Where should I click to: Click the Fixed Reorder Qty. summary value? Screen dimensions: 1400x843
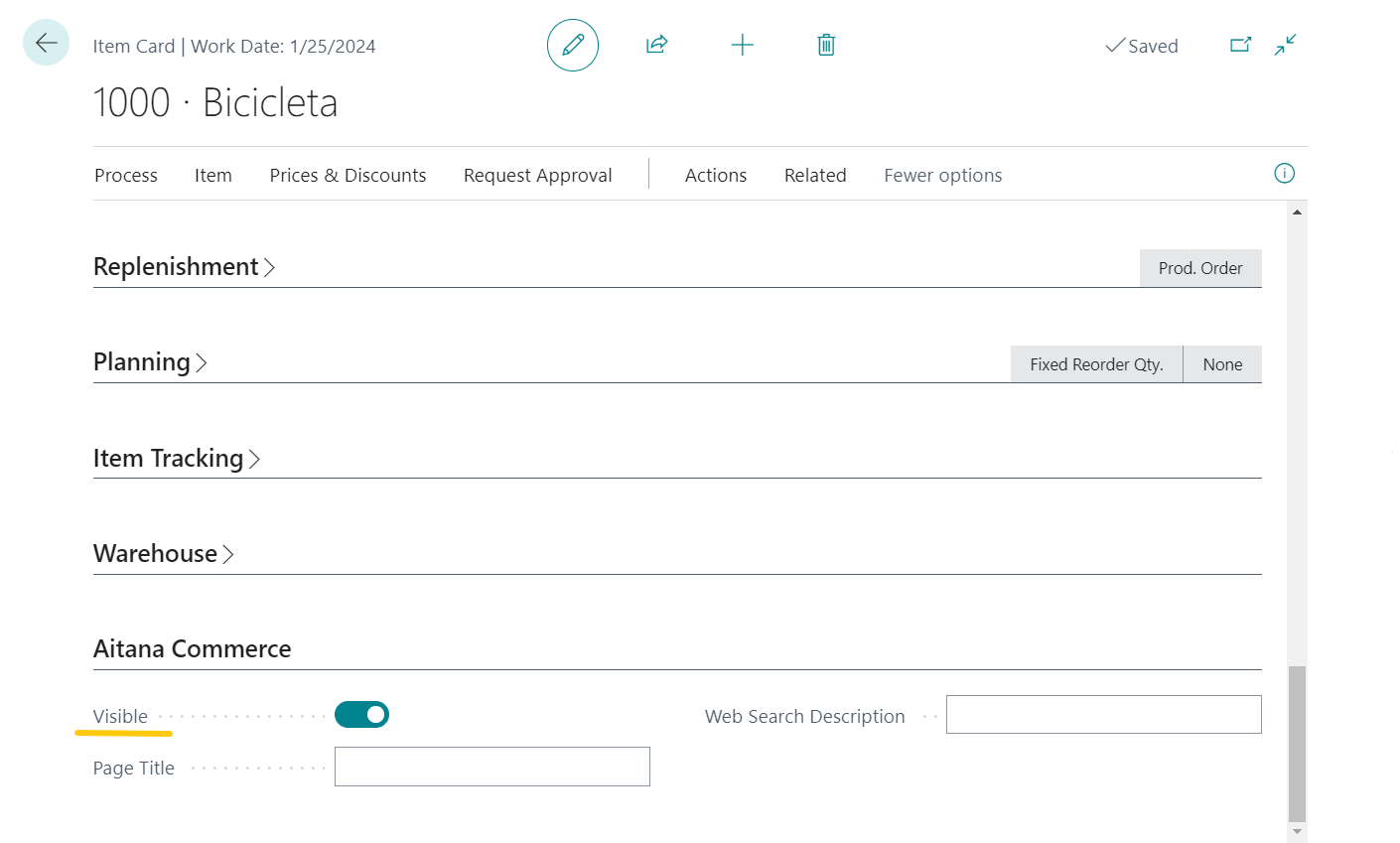point(1096,364)
